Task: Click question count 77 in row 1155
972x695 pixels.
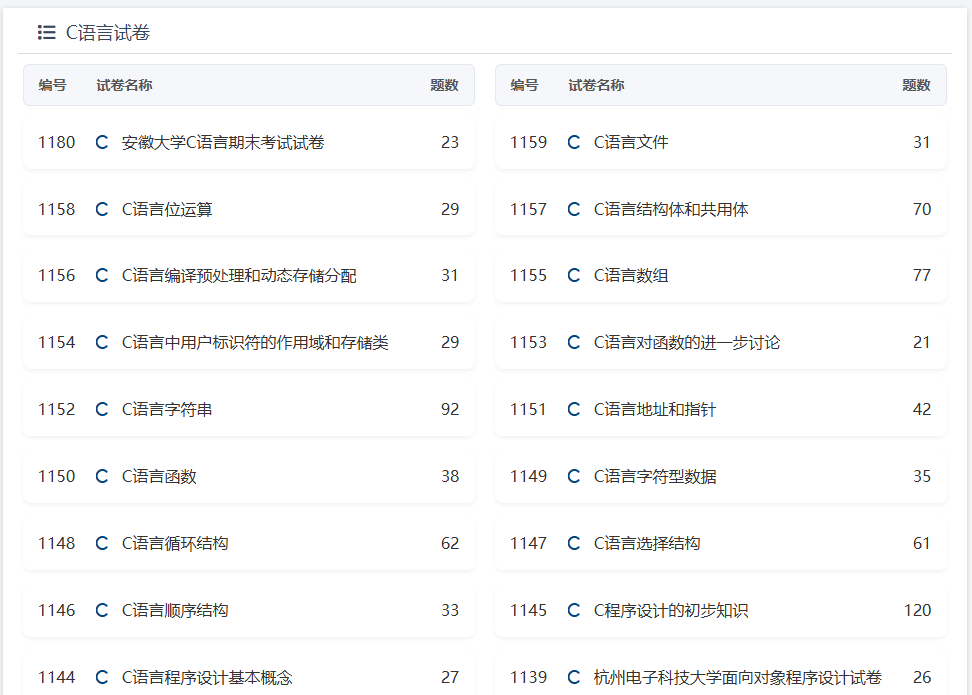Action: coord(922,275)
